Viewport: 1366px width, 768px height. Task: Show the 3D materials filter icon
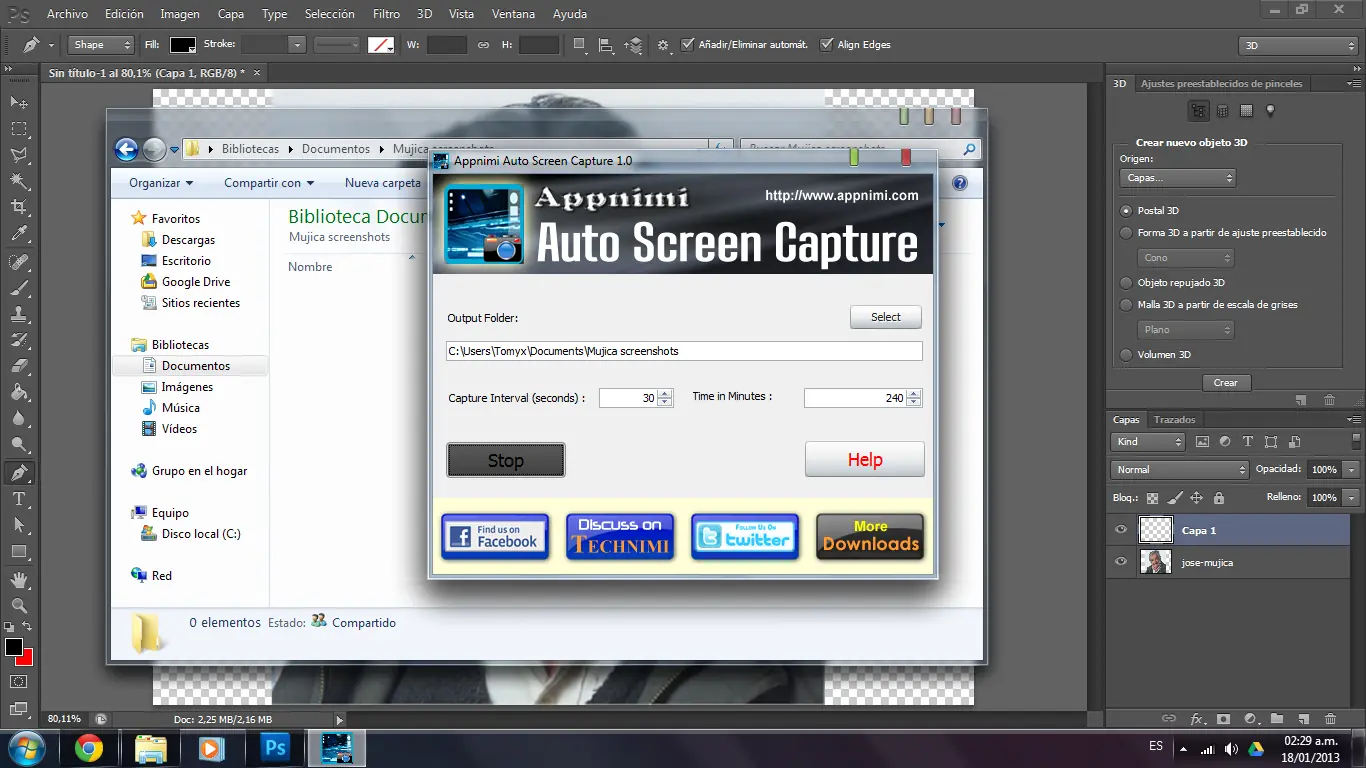coord(1247,110)
